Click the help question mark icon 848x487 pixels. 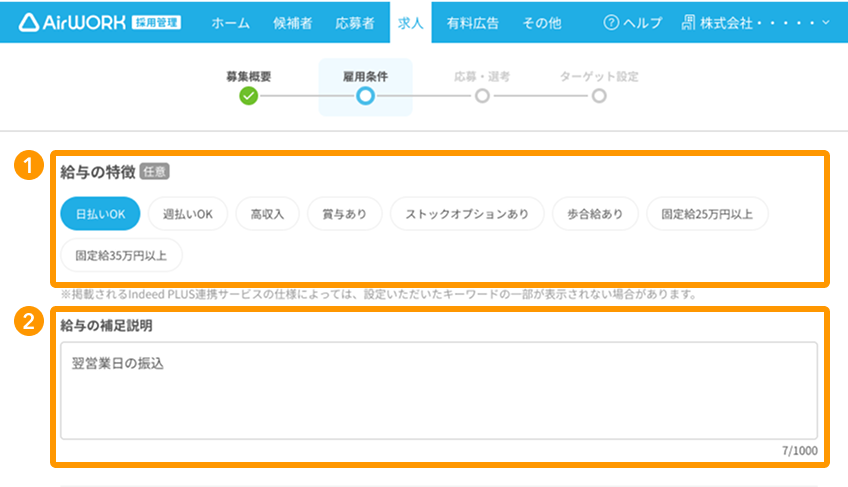click(611, 23)
